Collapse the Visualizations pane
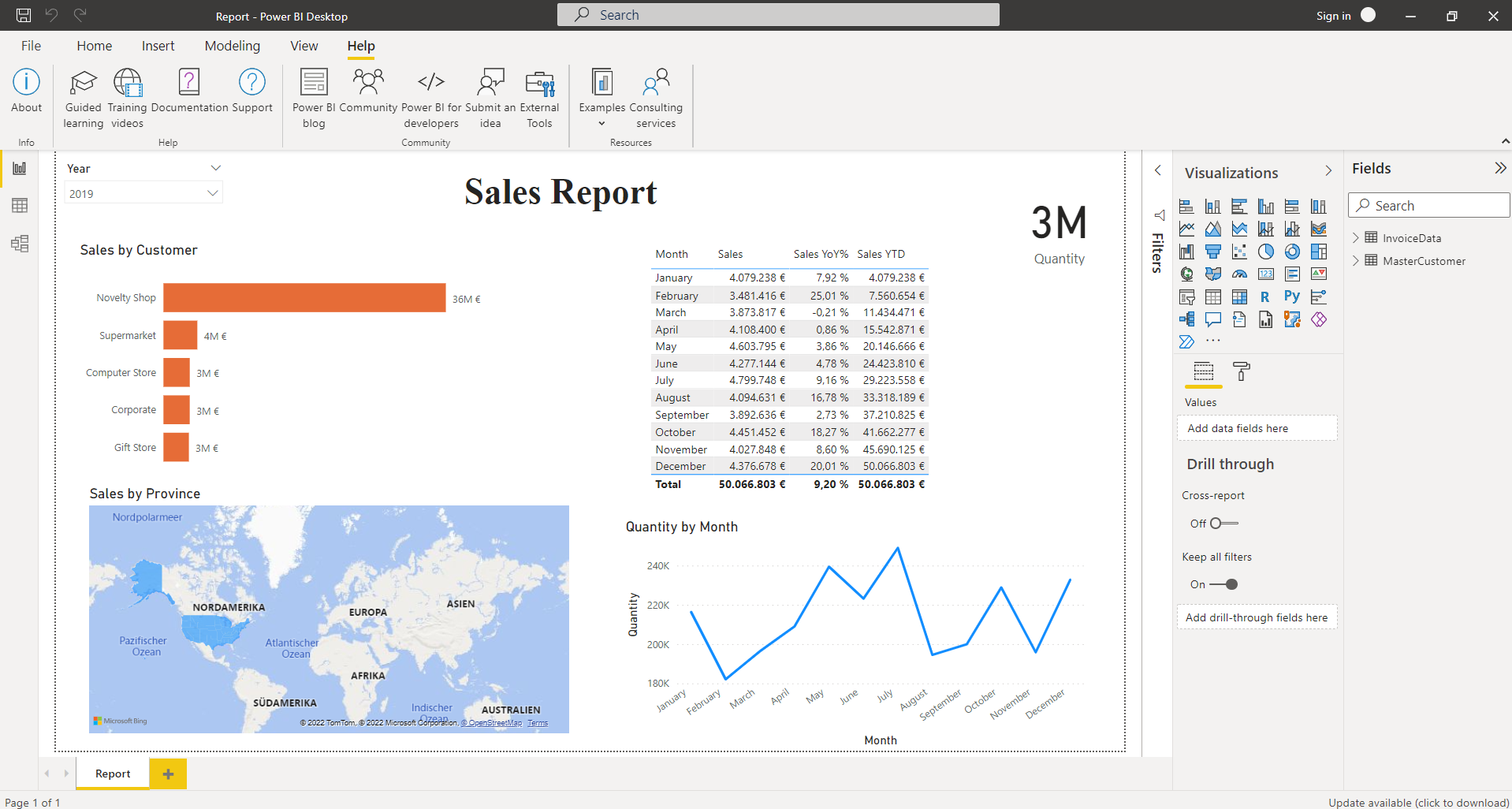 click(1328, 170)
